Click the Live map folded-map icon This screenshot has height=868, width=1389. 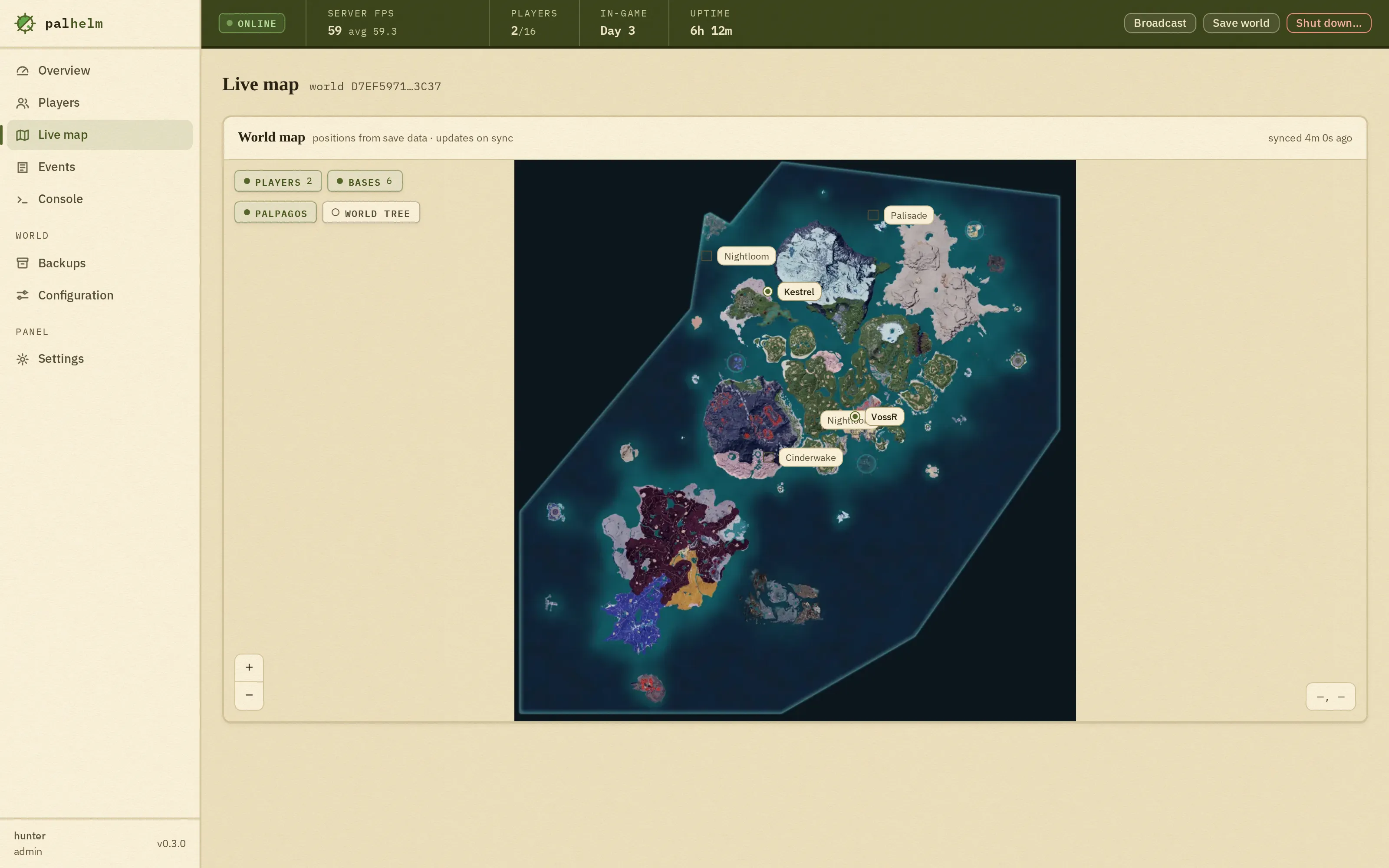point(23,135)
